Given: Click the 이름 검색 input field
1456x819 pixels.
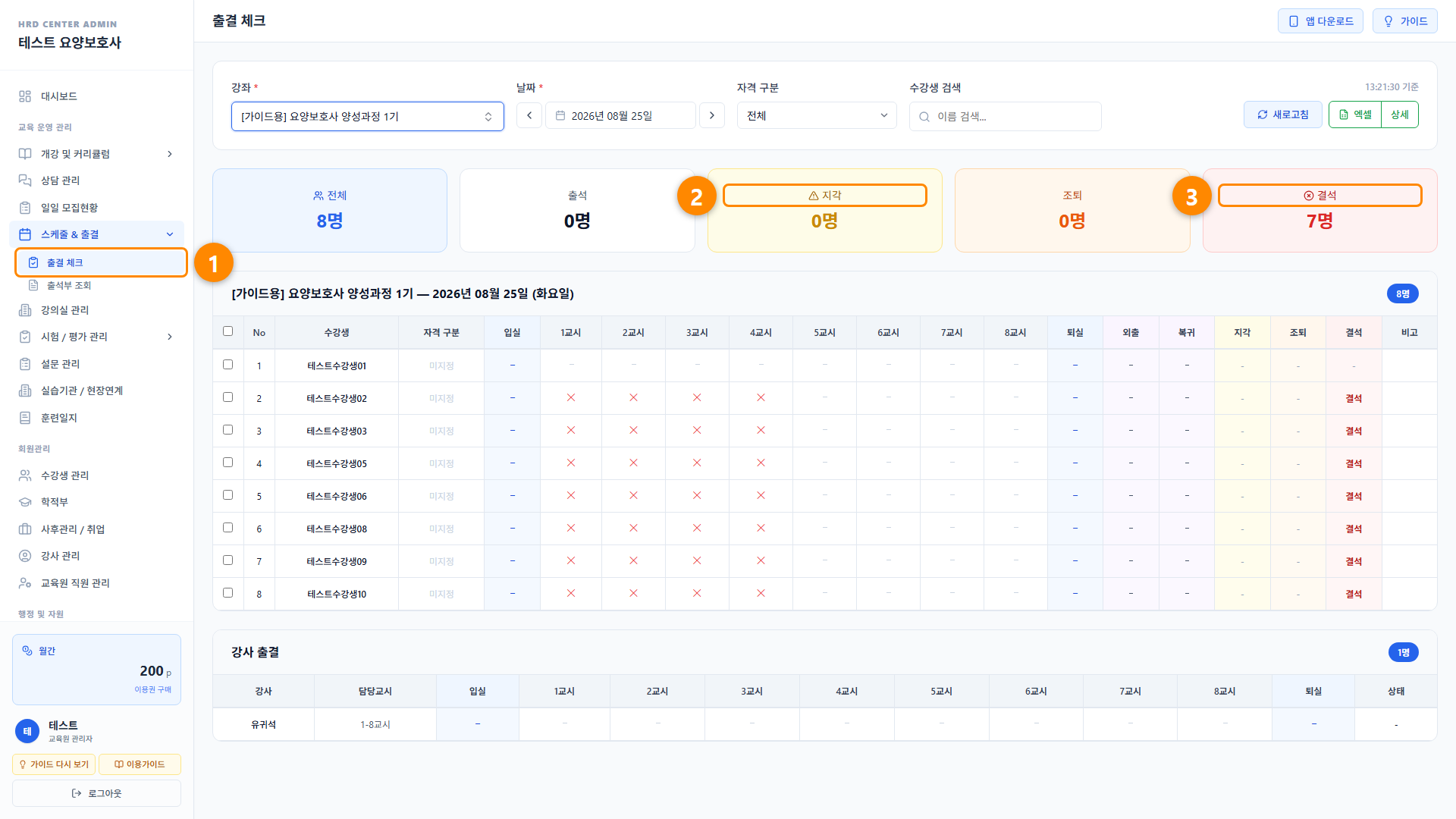Looking at the screenshot, I should tap(1006, 116).
